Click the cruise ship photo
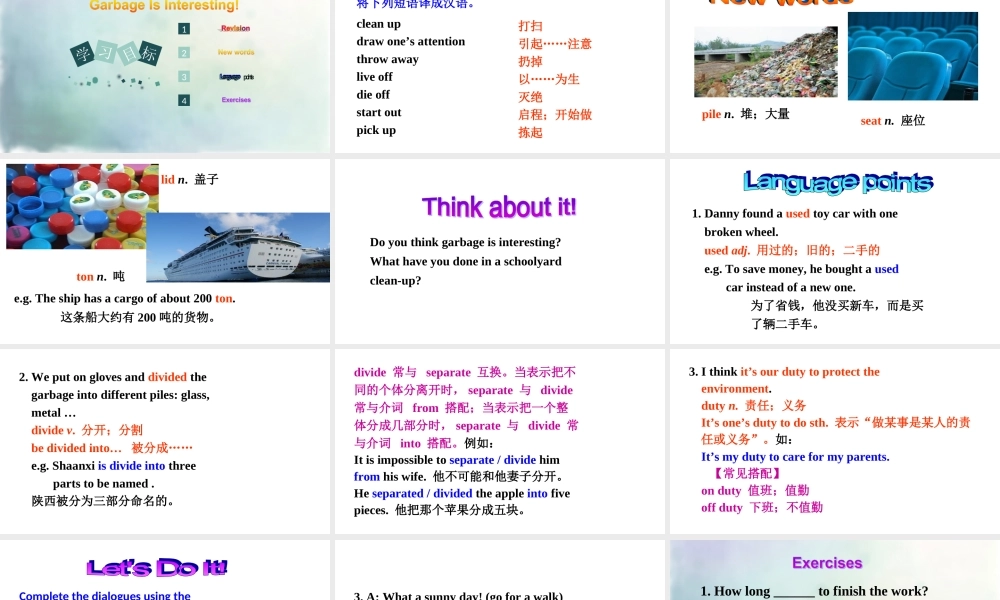Image resolution: width=1000 pixels, height=600 pixels. (240, 248)
